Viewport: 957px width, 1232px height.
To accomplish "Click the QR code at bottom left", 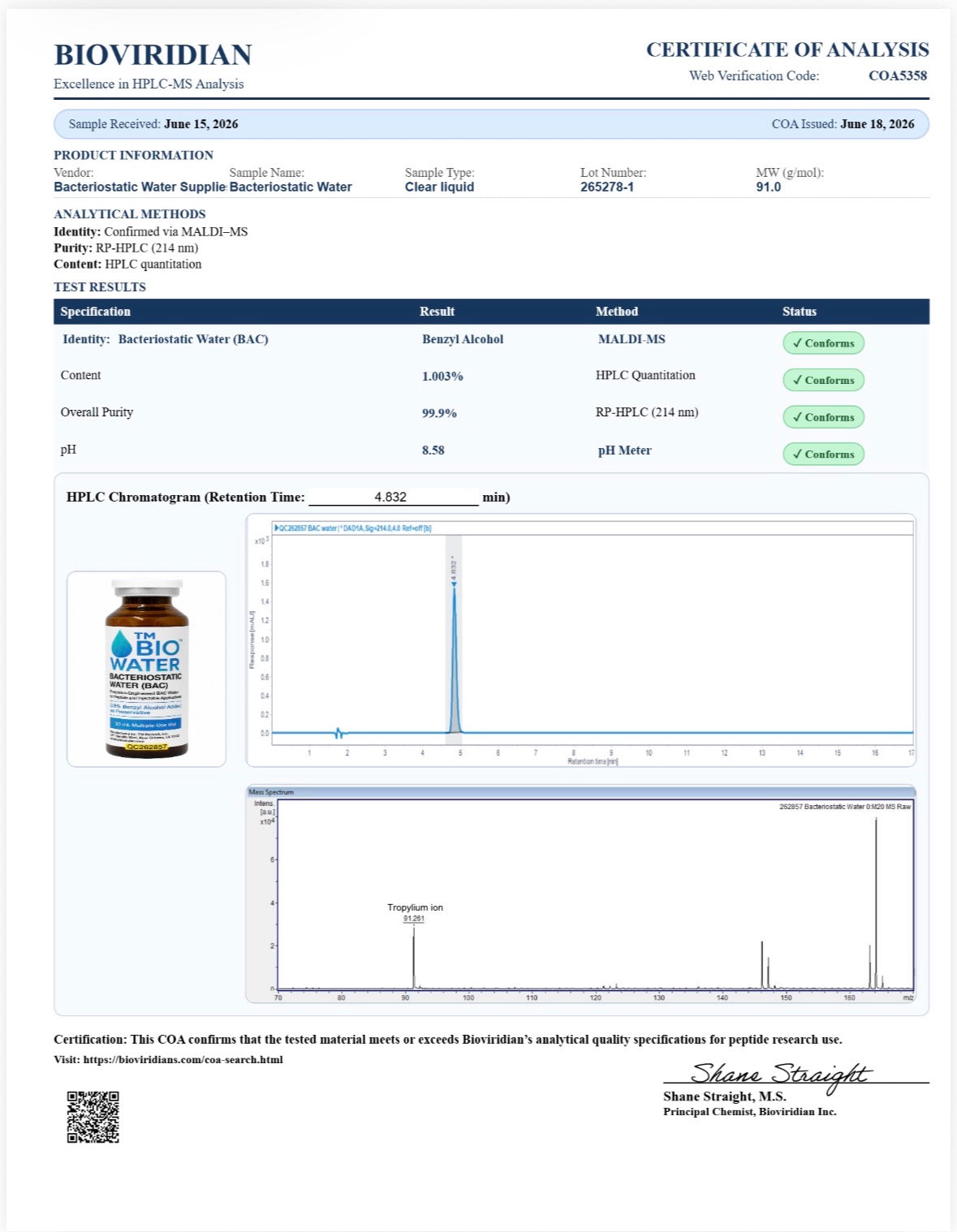I will click(x=93, y=1117).
